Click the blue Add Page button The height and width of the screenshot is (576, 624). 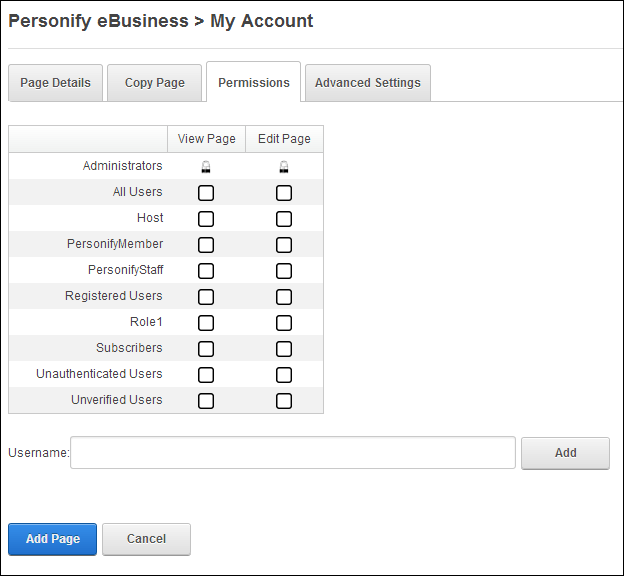tap(53, 539)
